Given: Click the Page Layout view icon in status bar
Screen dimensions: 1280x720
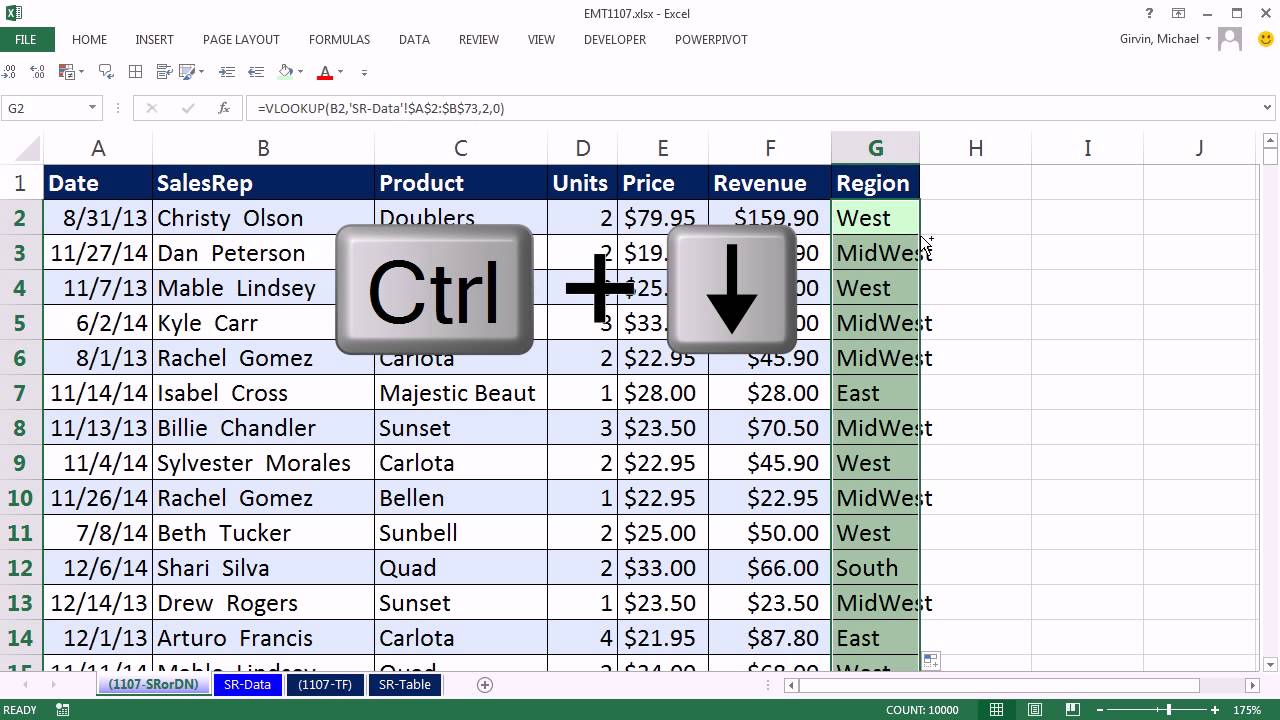Looking at the screenshot, I should click(1035, 709).
